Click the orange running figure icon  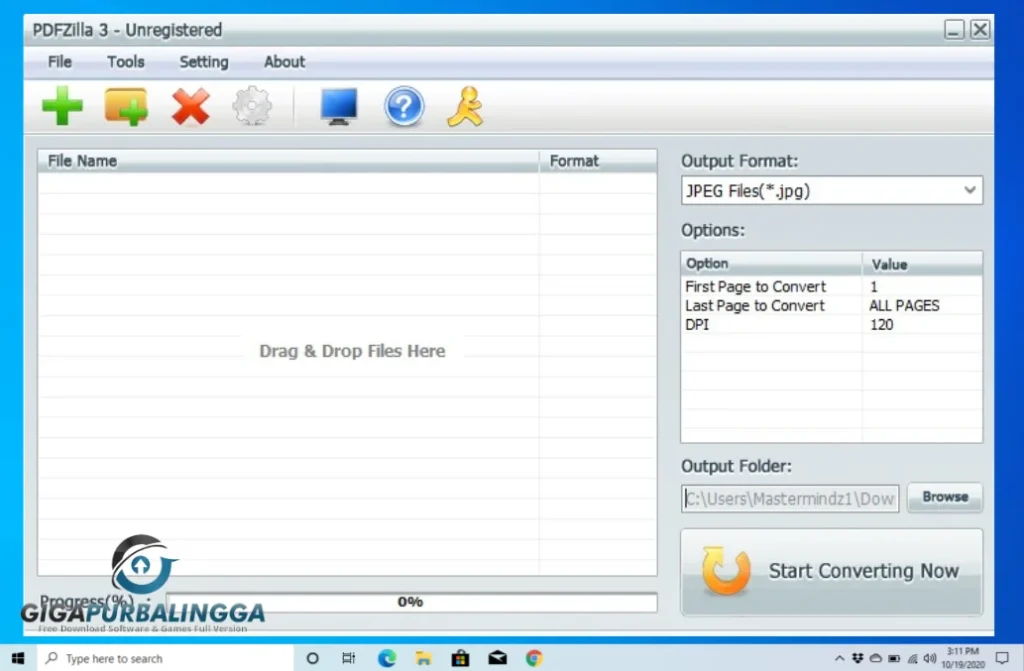pos(465,106)
